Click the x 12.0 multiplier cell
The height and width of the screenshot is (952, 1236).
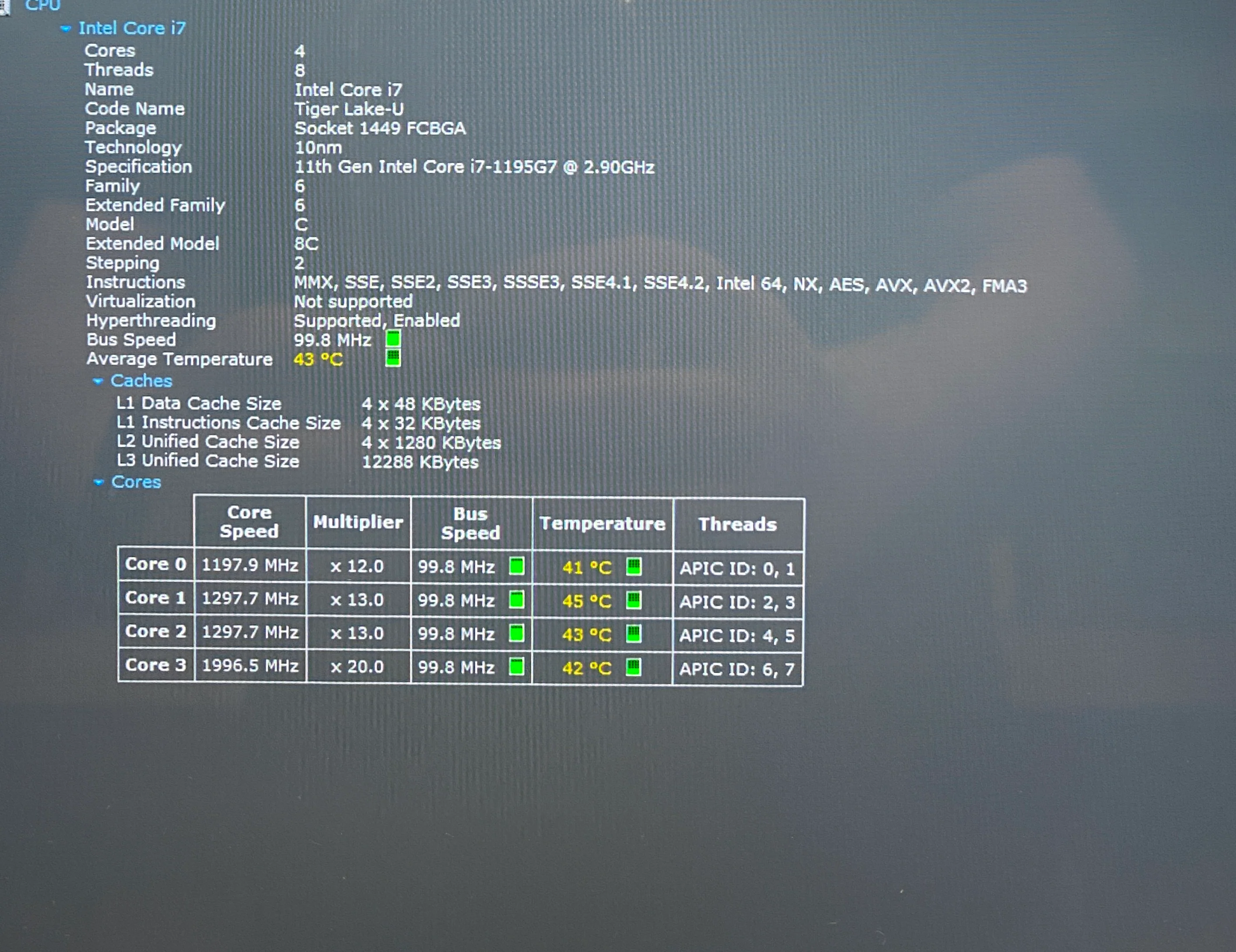pos(357,566)
